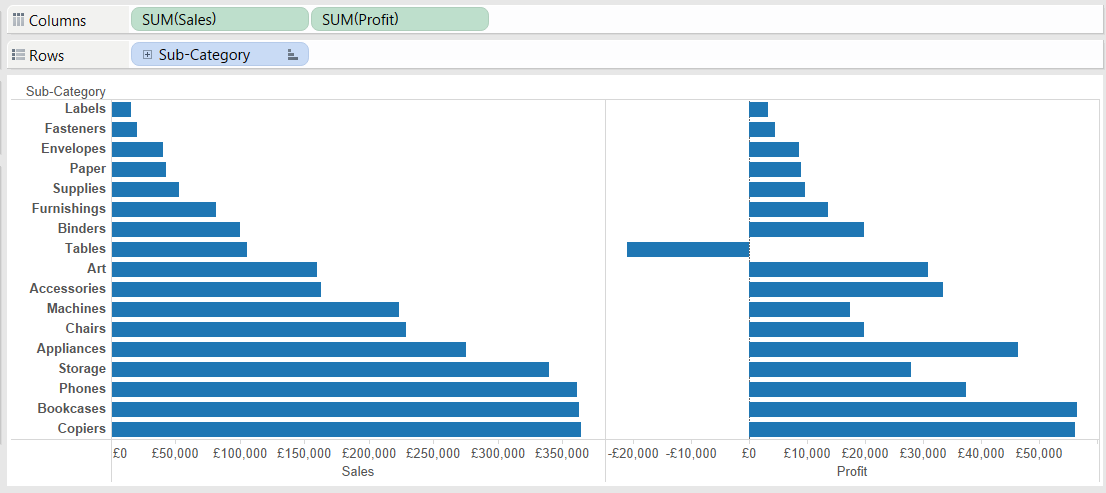Click the Rows shelf icon
The image size is (1106, 493).
point(19,54)
